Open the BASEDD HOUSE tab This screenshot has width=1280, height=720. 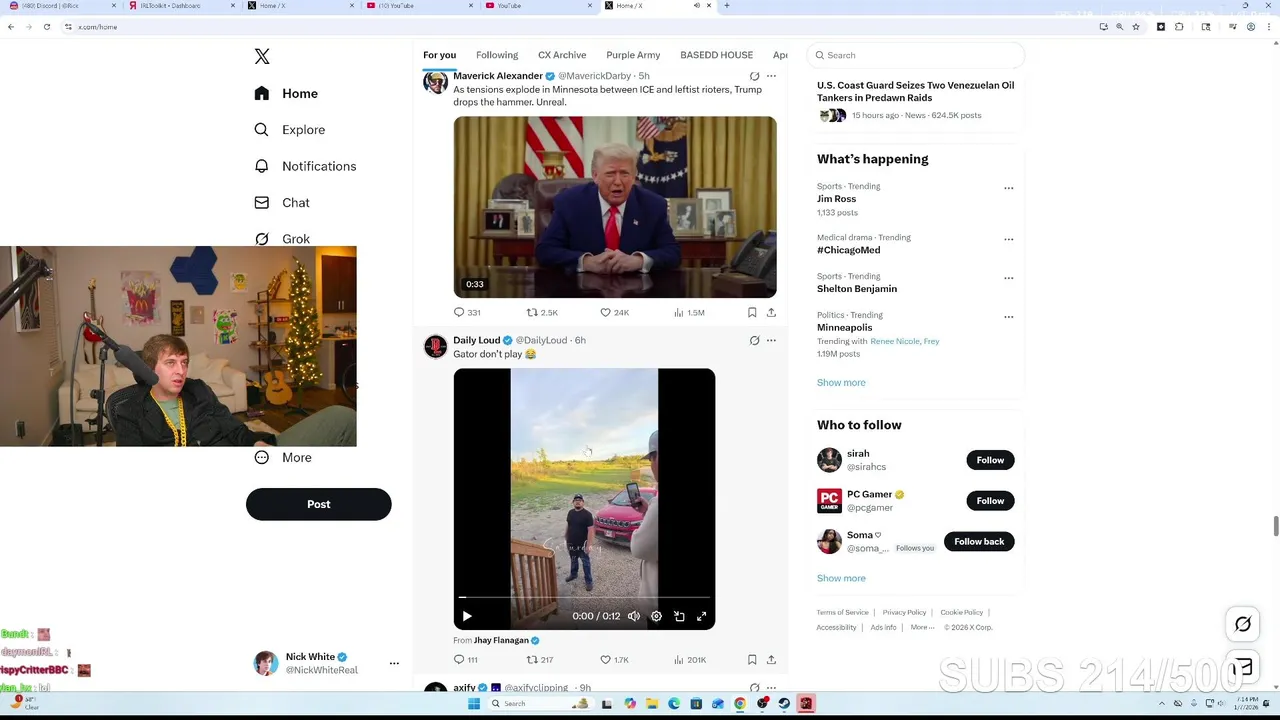tap(716, 55)
